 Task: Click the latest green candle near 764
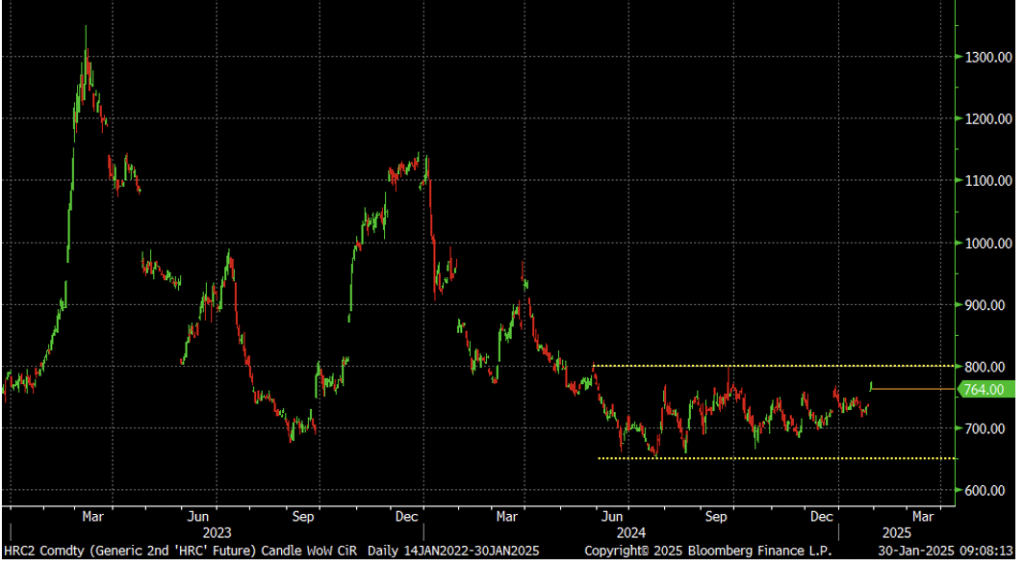(872, 385)
